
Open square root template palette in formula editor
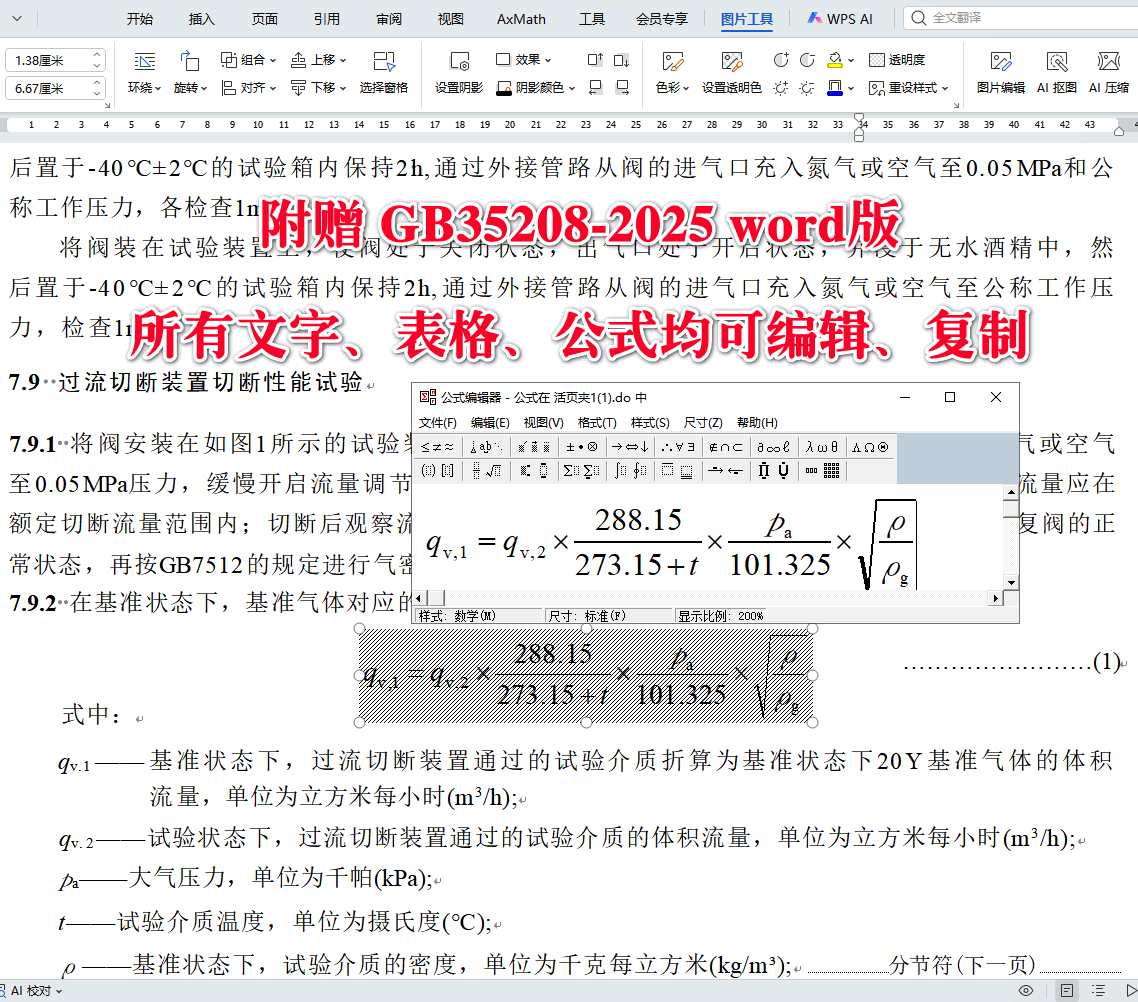[x=490, y=471]
